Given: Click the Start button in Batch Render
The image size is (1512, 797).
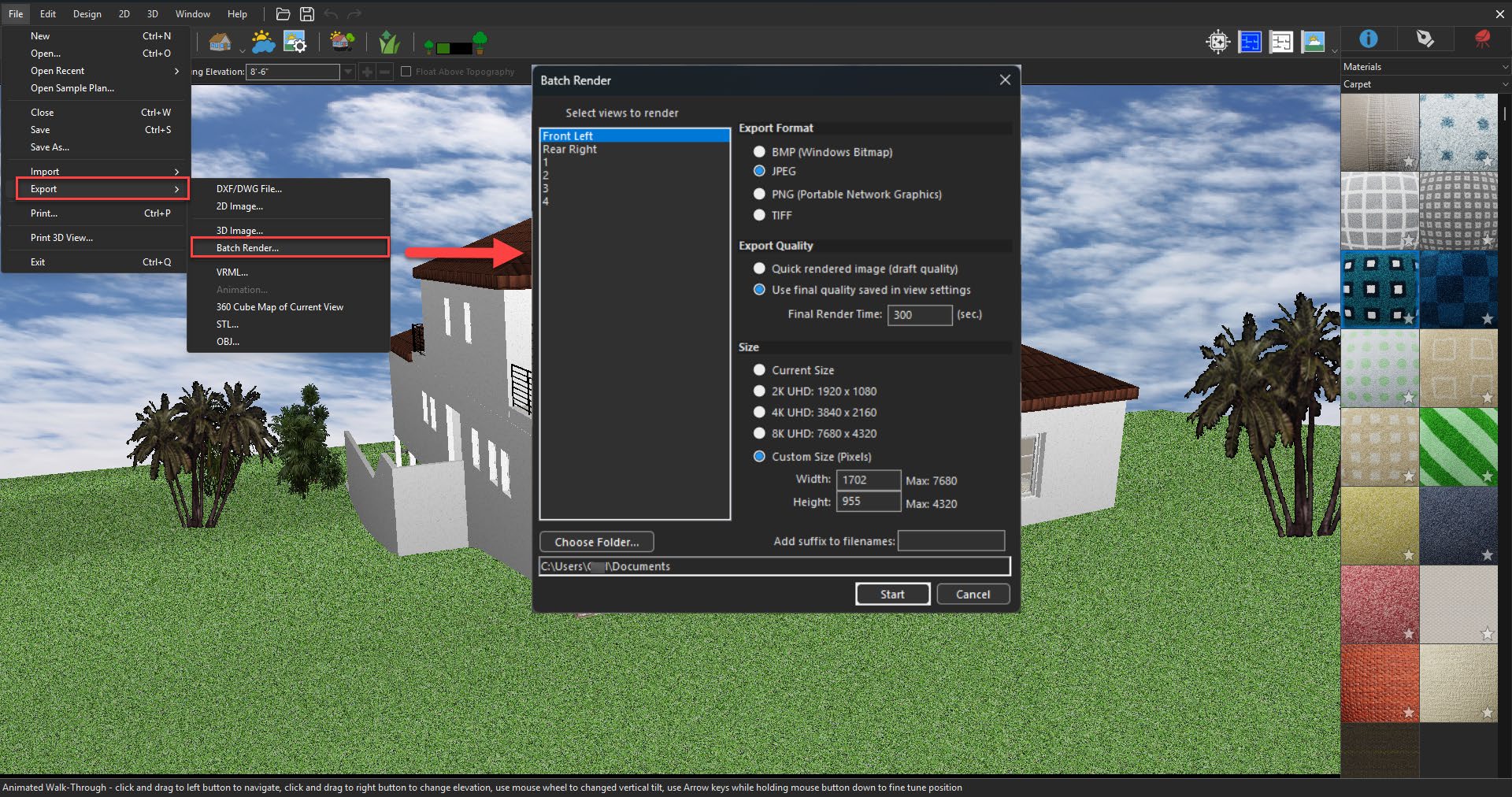Looking at the screenshot, I should [x=892, y=594].
